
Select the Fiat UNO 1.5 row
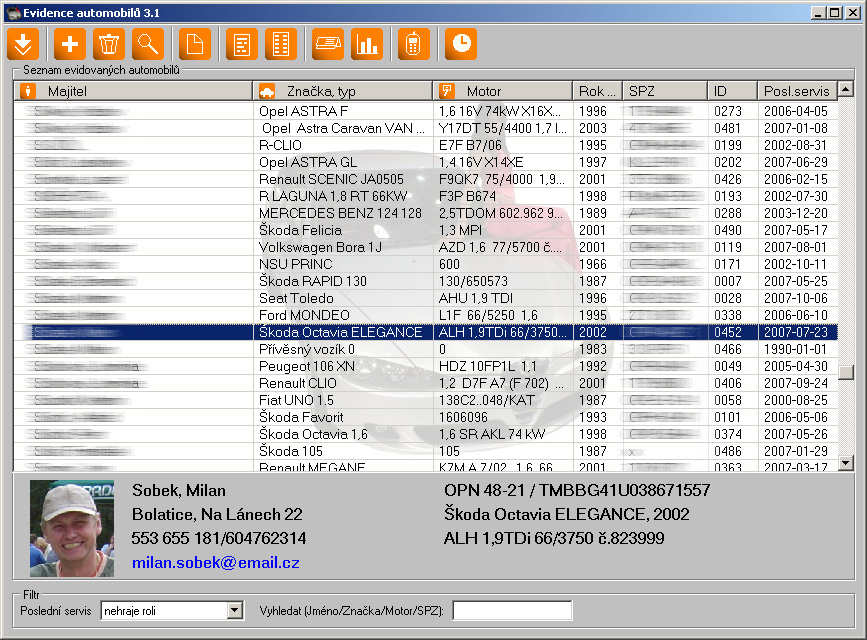426,400
